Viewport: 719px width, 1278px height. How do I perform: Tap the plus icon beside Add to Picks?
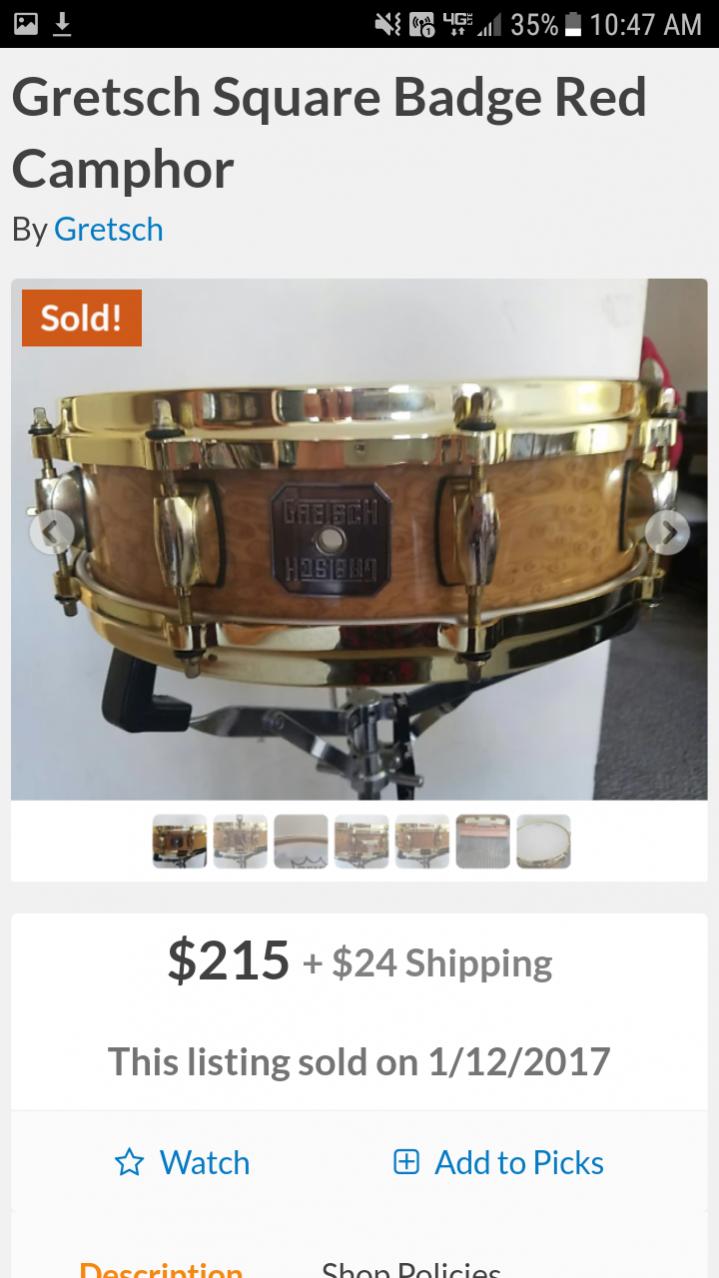[x=406, y=1162]
